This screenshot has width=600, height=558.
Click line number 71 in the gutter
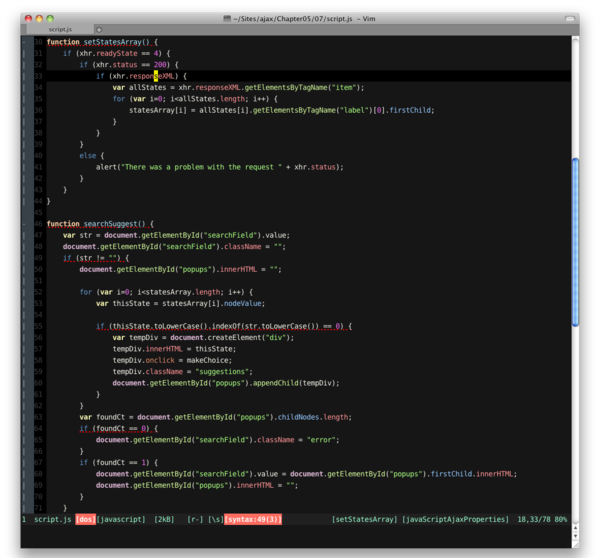click(38, 508)
